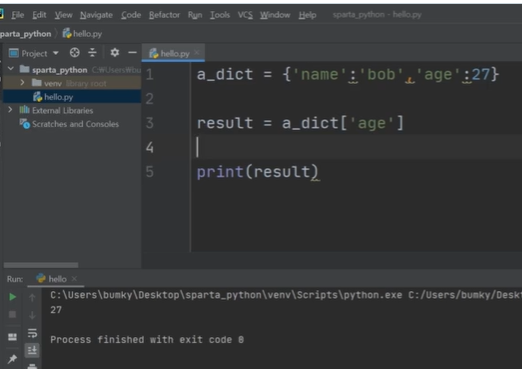Click the Stop process button
The width and height of the screenshot is (522, 369).
(12, 314)
